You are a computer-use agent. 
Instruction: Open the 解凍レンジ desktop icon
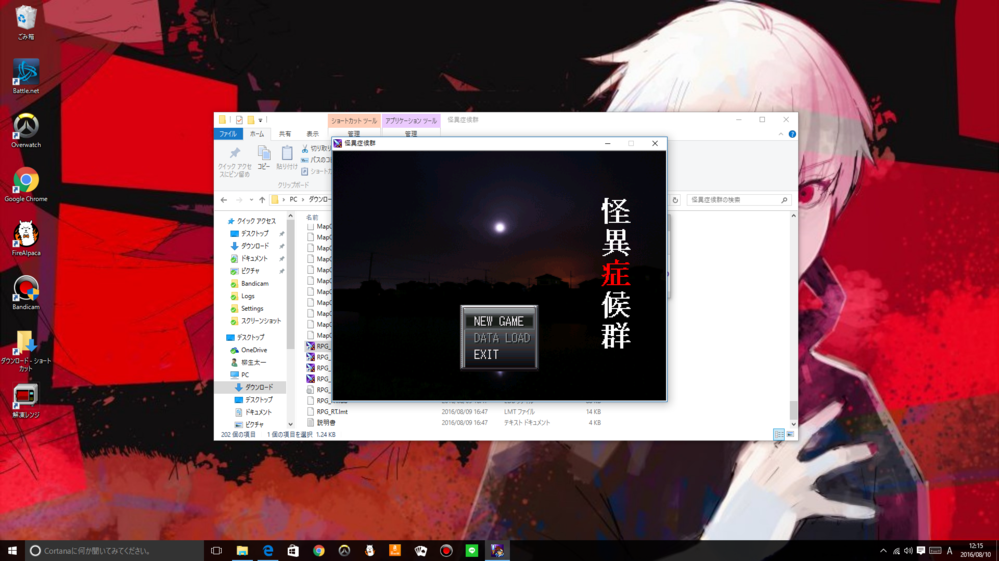coord(25,401)
